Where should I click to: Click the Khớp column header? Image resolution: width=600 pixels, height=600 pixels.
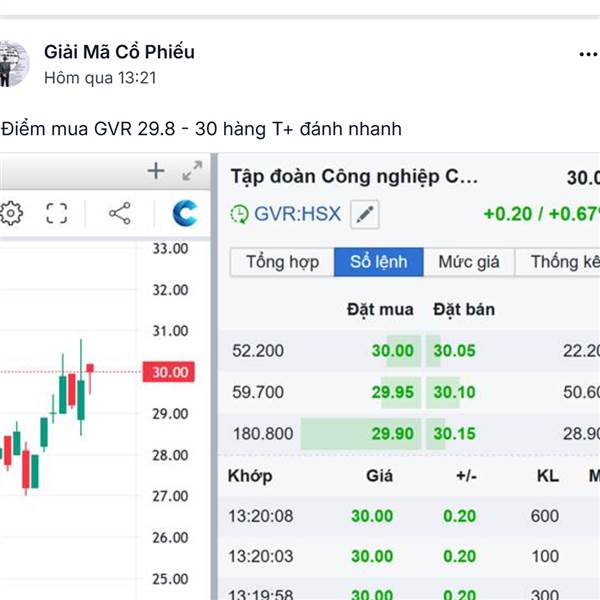pyautogui.click(x=250, y=476)
